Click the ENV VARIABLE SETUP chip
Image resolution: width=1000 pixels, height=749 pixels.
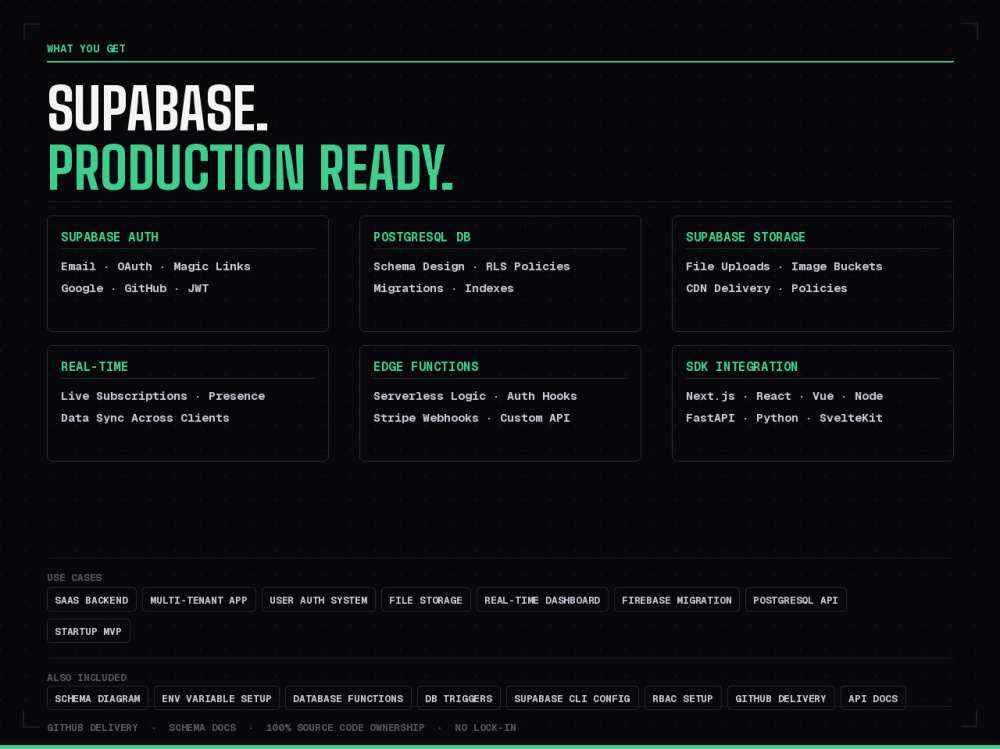coord(217,698)
